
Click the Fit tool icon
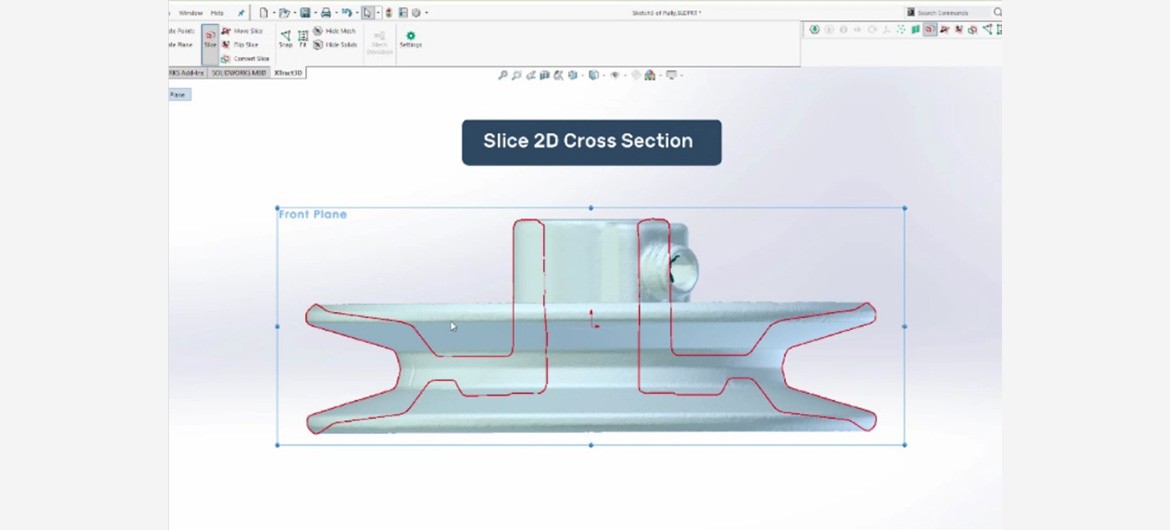(x=303, y=39)
